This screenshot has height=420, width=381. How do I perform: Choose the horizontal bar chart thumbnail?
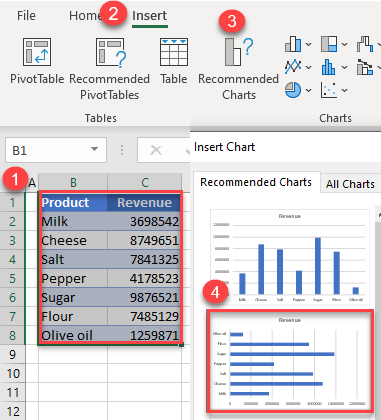[290, 362]
